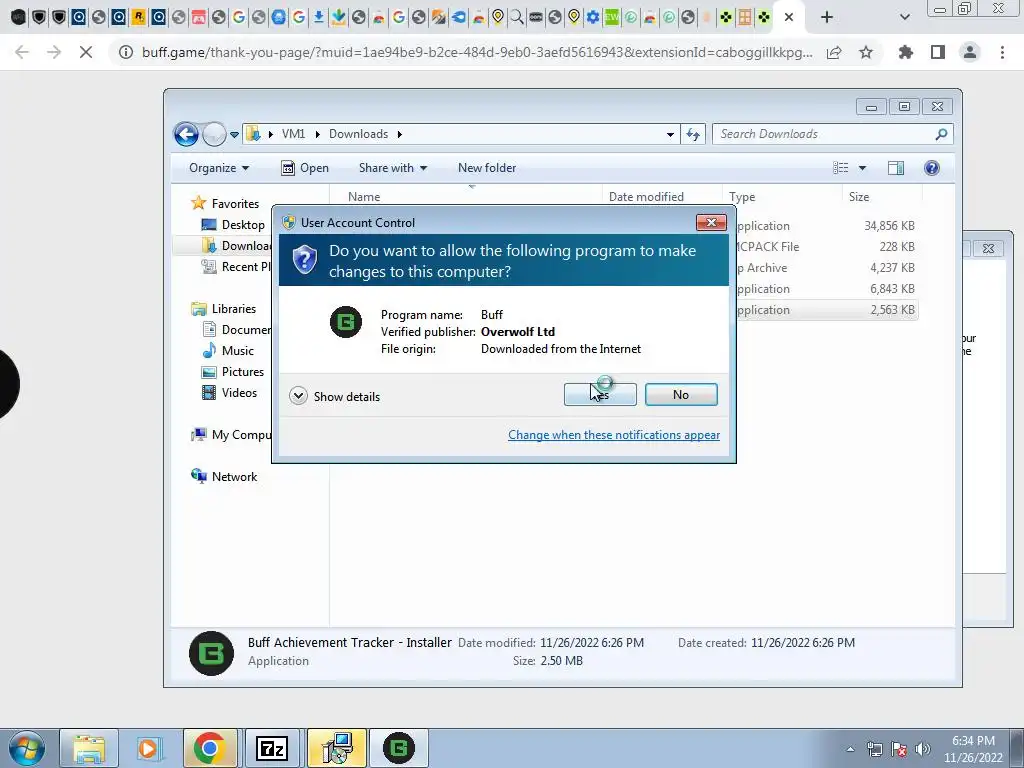The image size is (1024, 768).
Task: Select the file sized 6,843 KB
Action: click(x=827, y=289)
